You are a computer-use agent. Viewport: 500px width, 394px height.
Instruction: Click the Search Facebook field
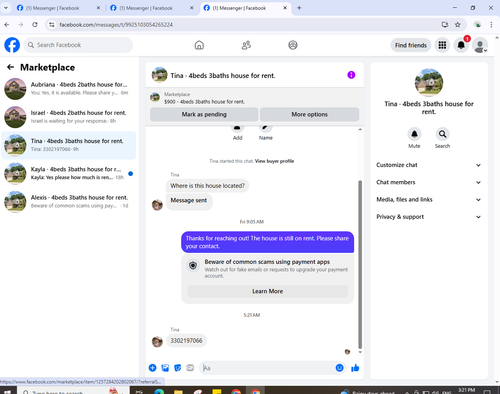coord(78,45)
